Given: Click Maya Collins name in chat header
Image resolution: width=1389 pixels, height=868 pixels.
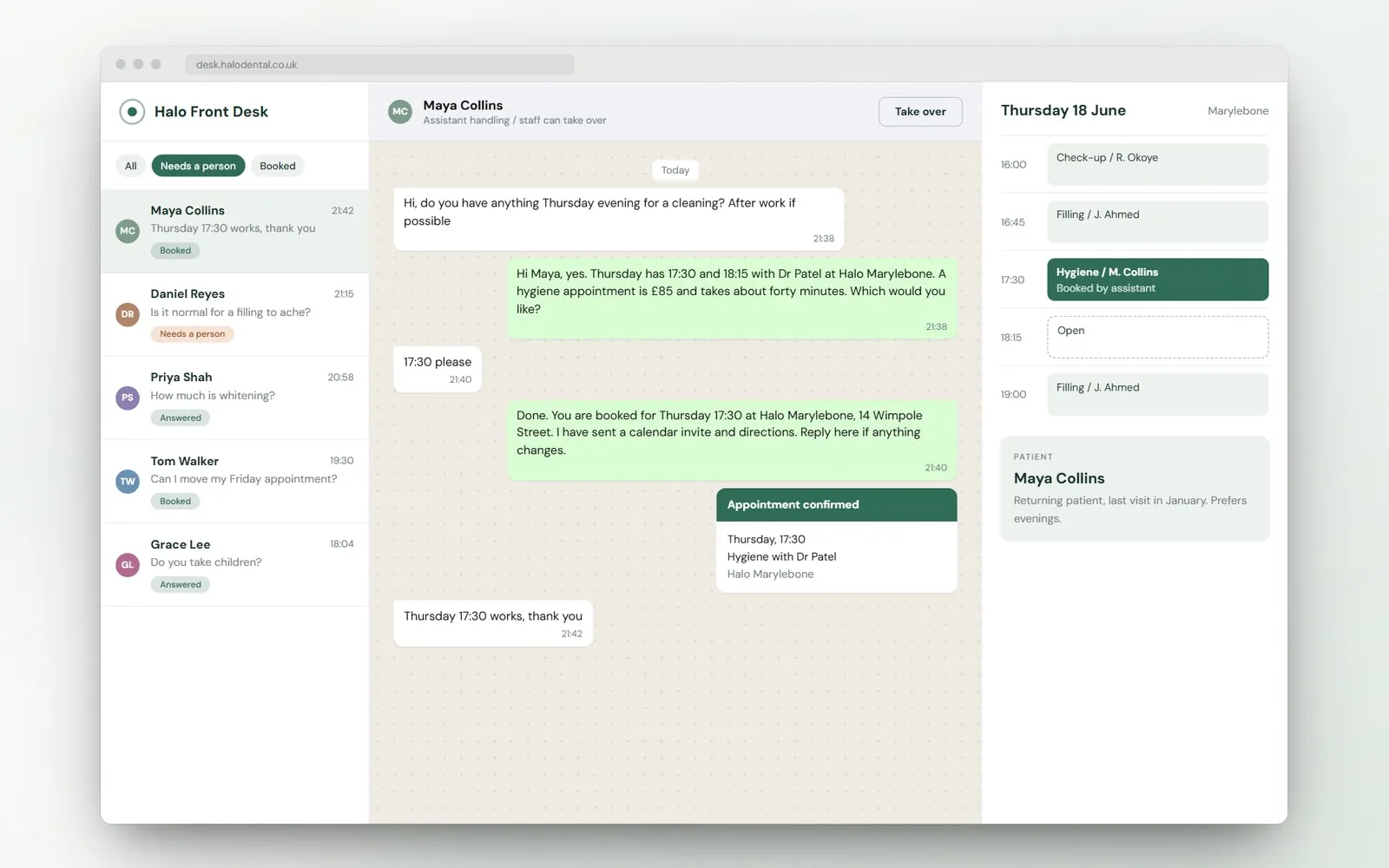Looking at the screenshot, I should (463, 105).
